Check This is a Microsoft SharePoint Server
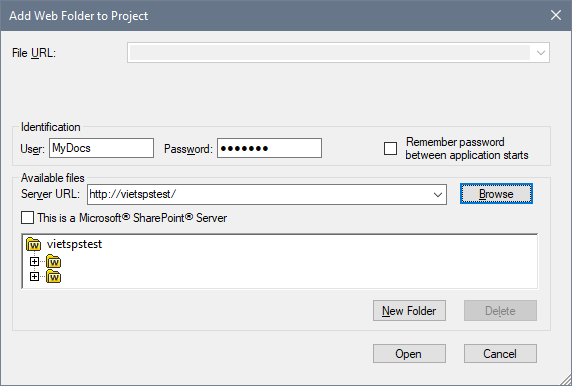 click(27, 218)
